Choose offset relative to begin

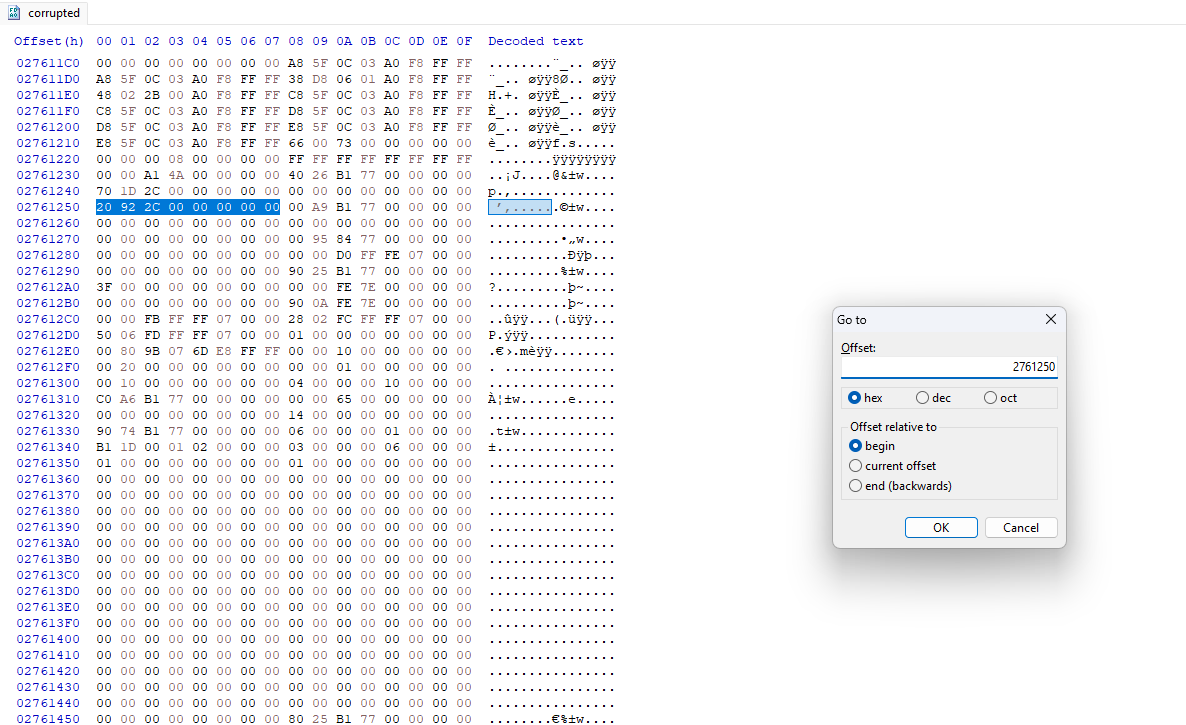point(855,446)
